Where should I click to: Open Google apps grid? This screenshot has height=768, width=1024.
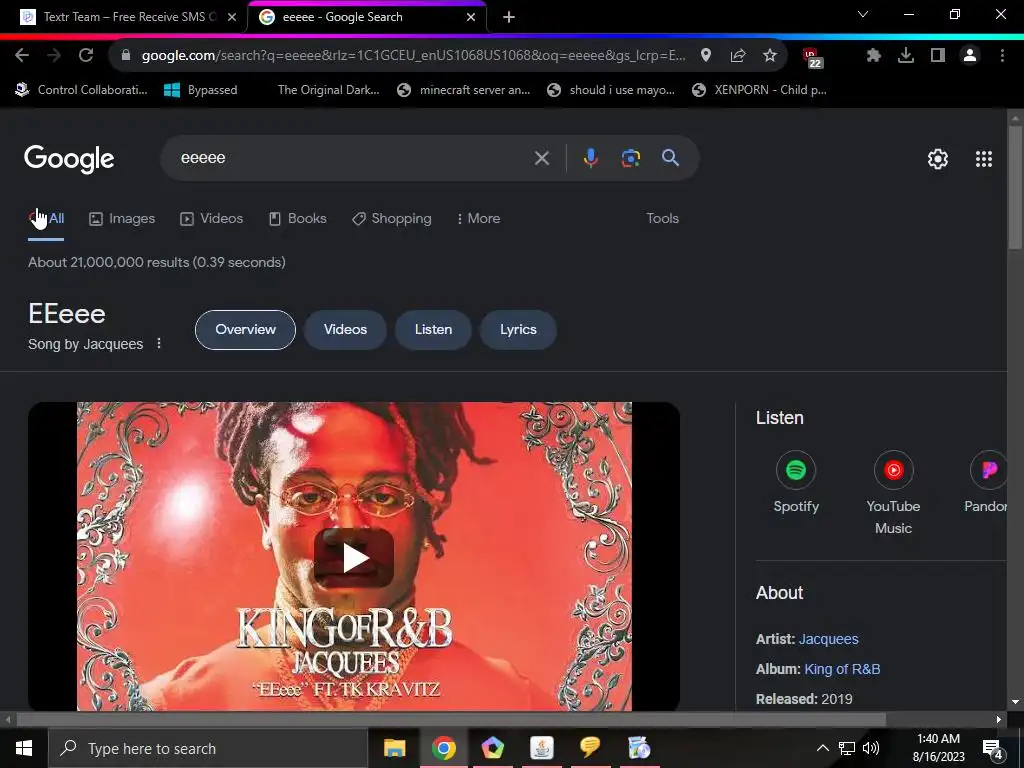[x=984, y=159]
